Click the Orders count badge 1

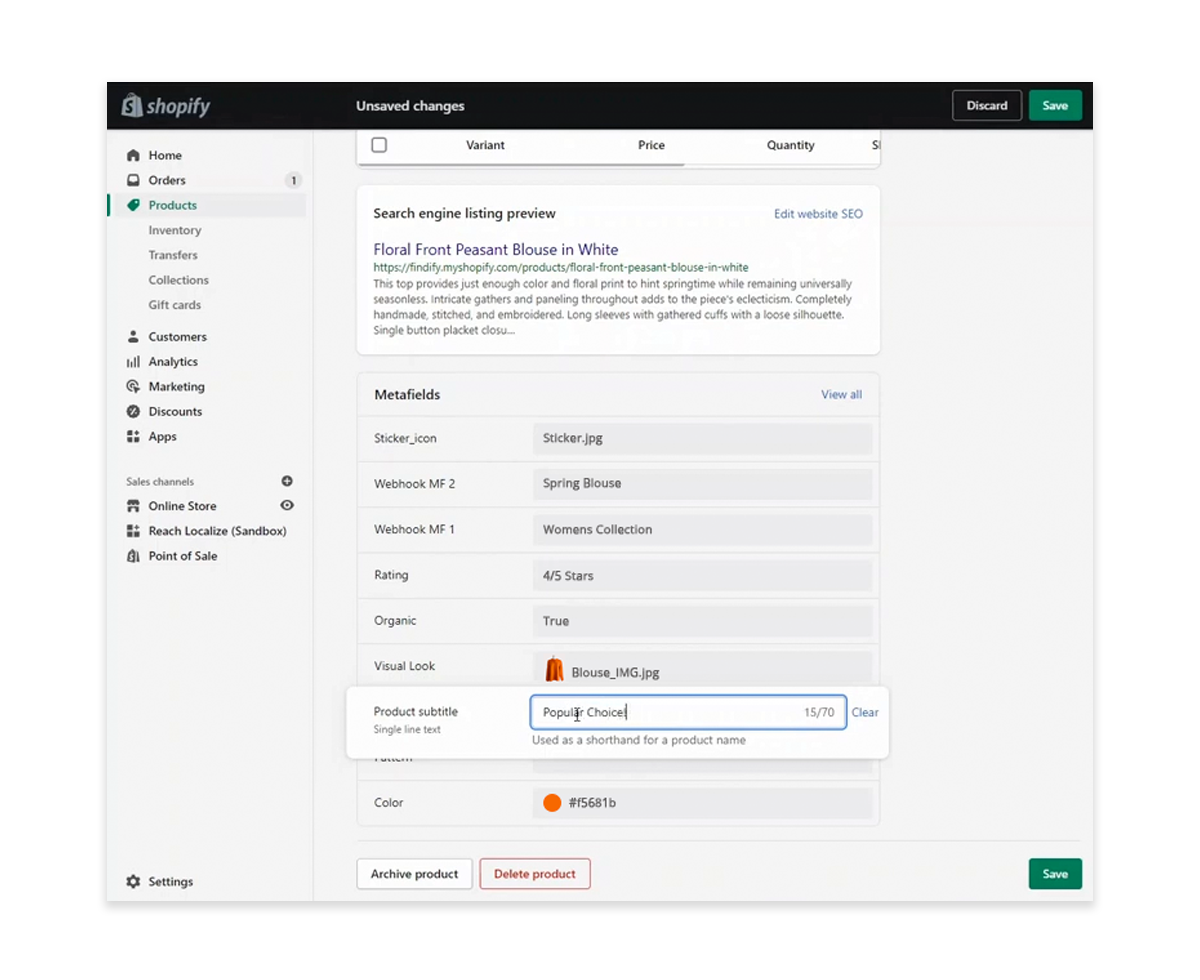(293, 181)
